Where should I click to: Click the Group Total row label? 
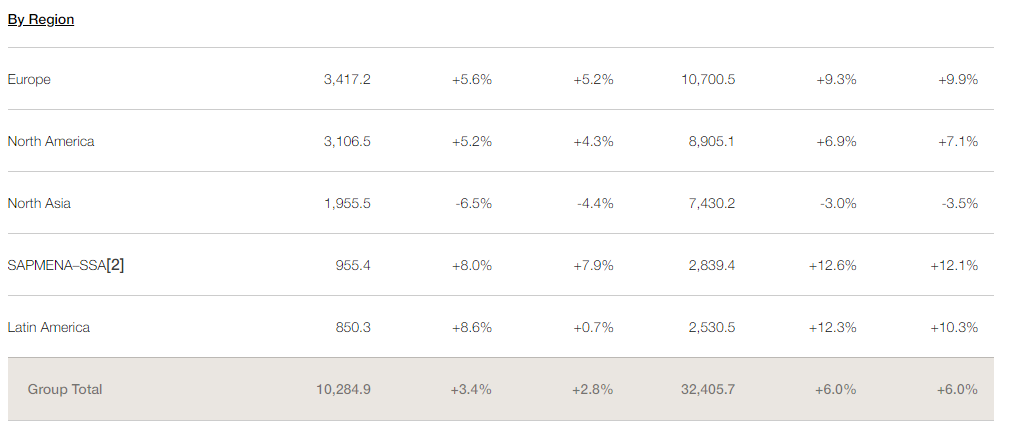(65, 389)
